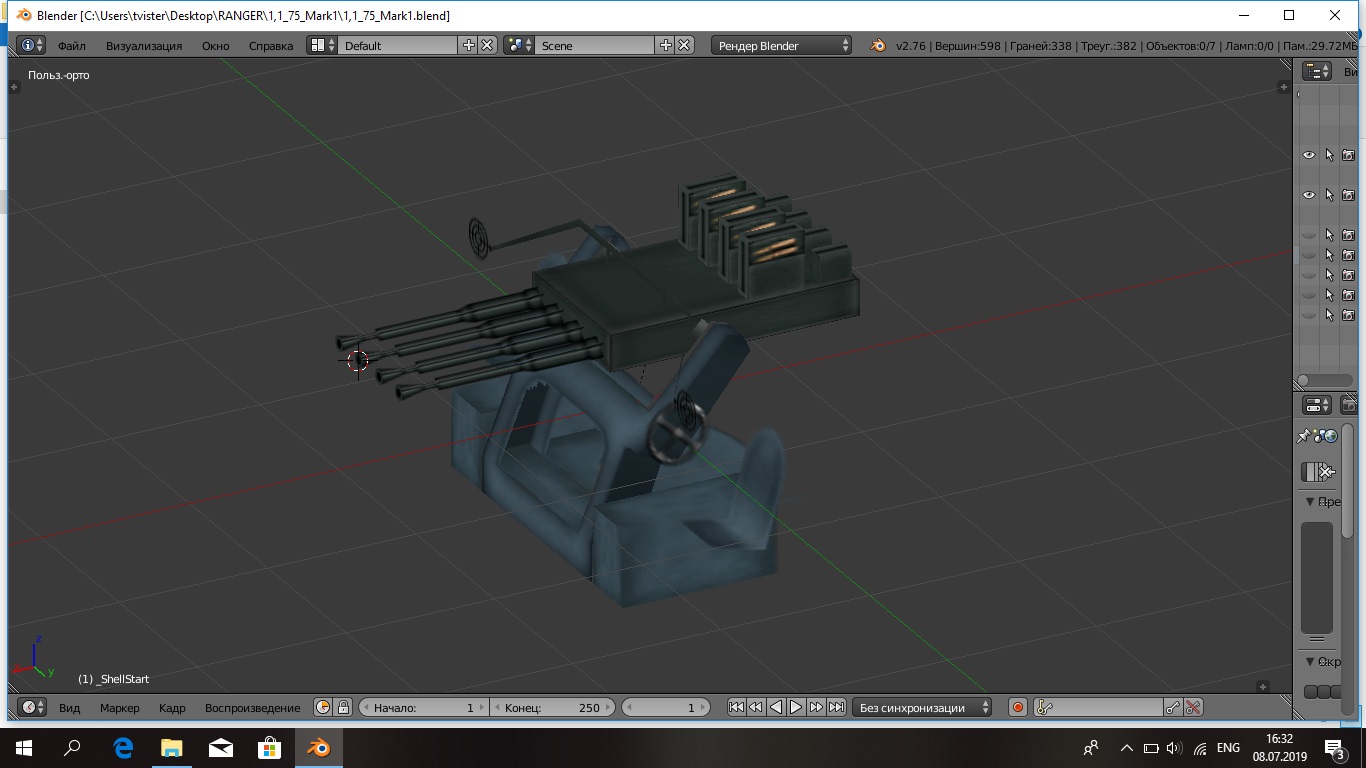
Task: Click the Конец end frame field
Action: click(x=552, y=707)
